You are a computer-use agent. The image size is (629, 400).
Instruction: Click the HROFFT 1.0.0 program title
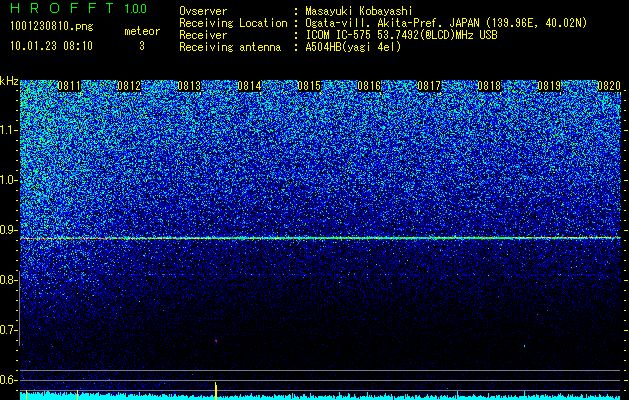[x=79, y=8]
